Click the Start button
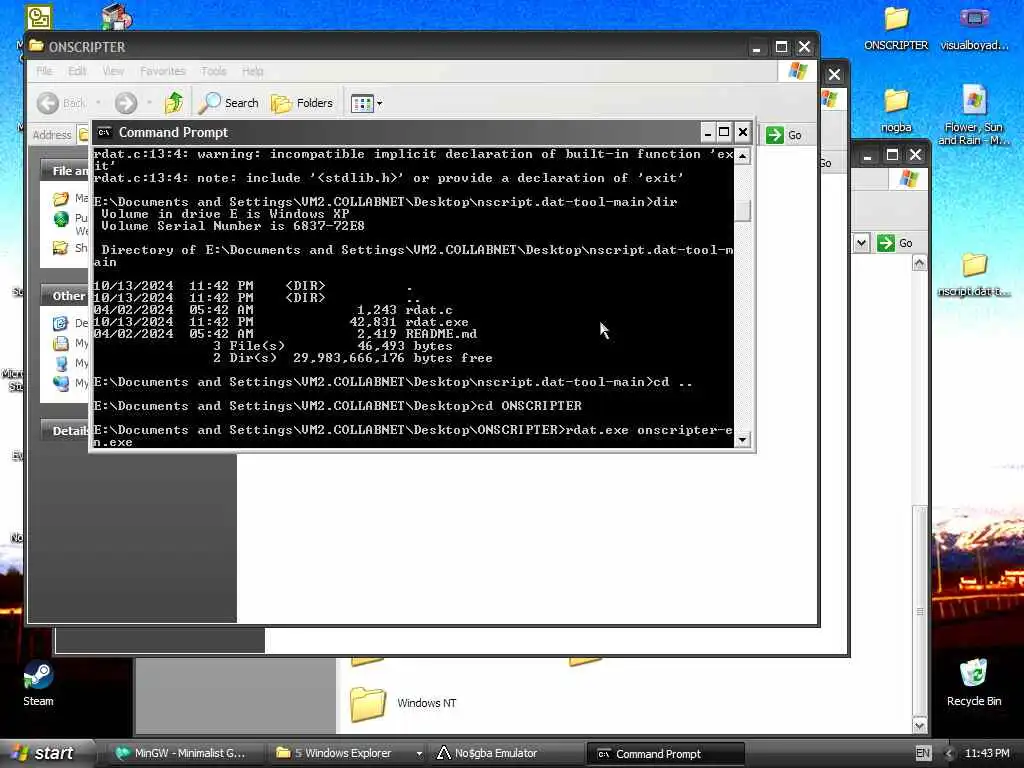Image resolution: width=1024 pixels, height=768 pixels. [x=46, y=753]
